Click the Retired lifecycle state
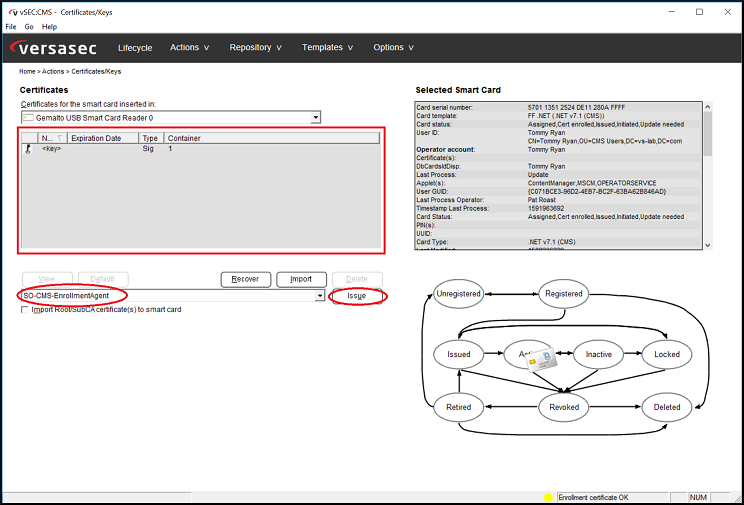This screenshot has height=505, width=744. pyautogui.click(x=458, y=407)
